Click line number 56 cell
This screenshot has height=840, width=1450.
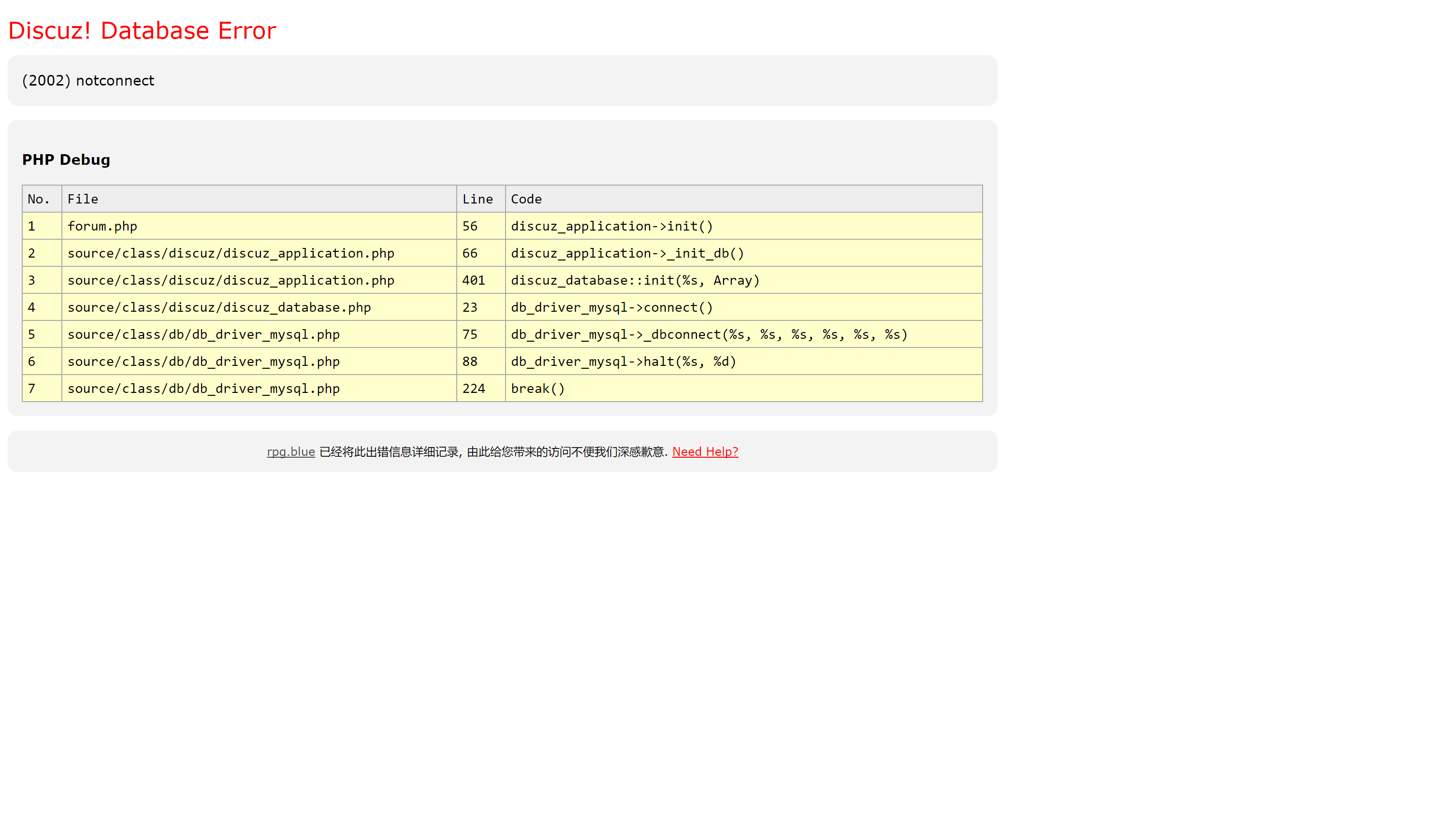tap(481, 226)
